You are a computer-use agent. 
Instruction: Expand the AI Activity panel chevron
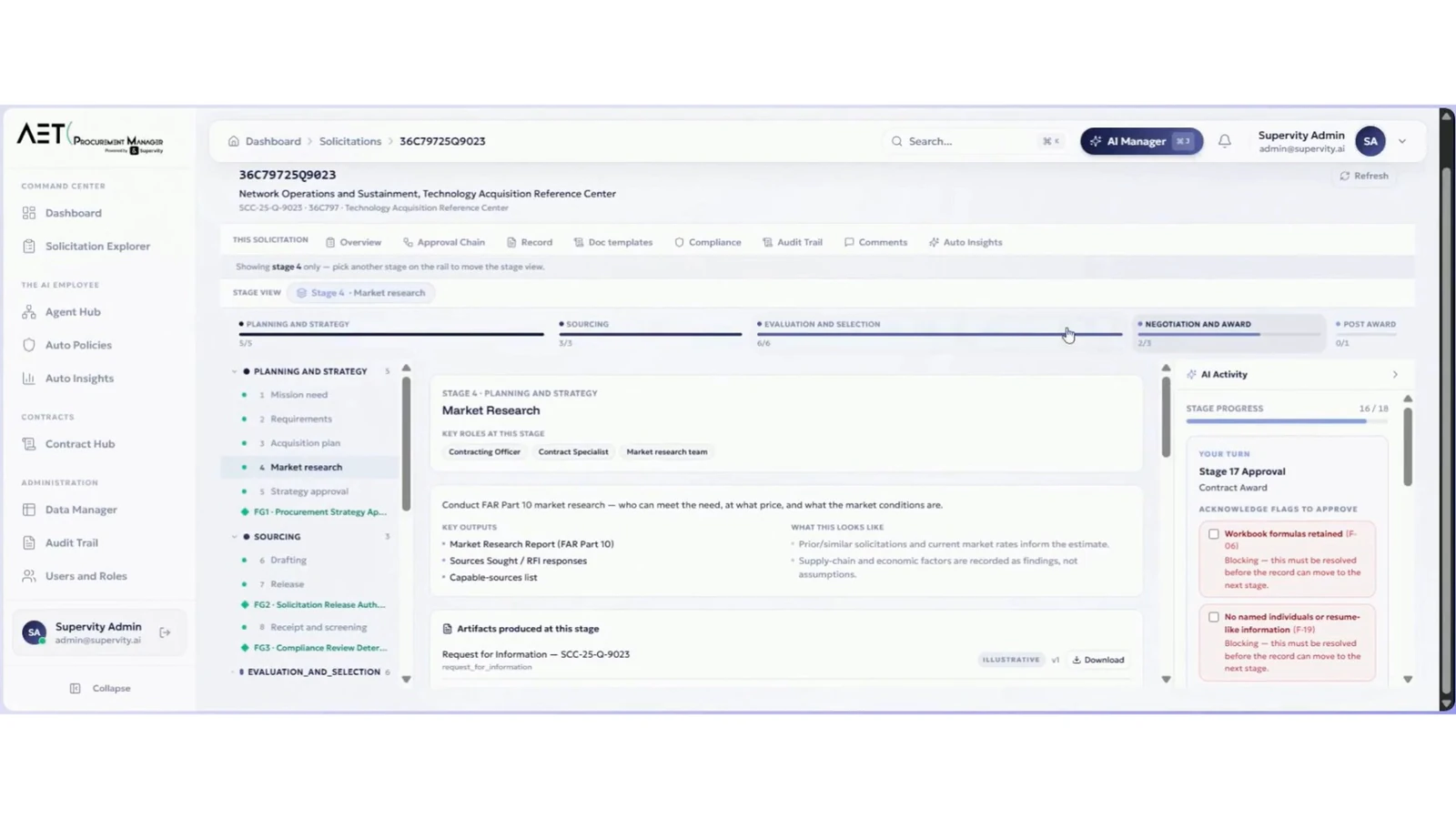(x=1395, y=374)
